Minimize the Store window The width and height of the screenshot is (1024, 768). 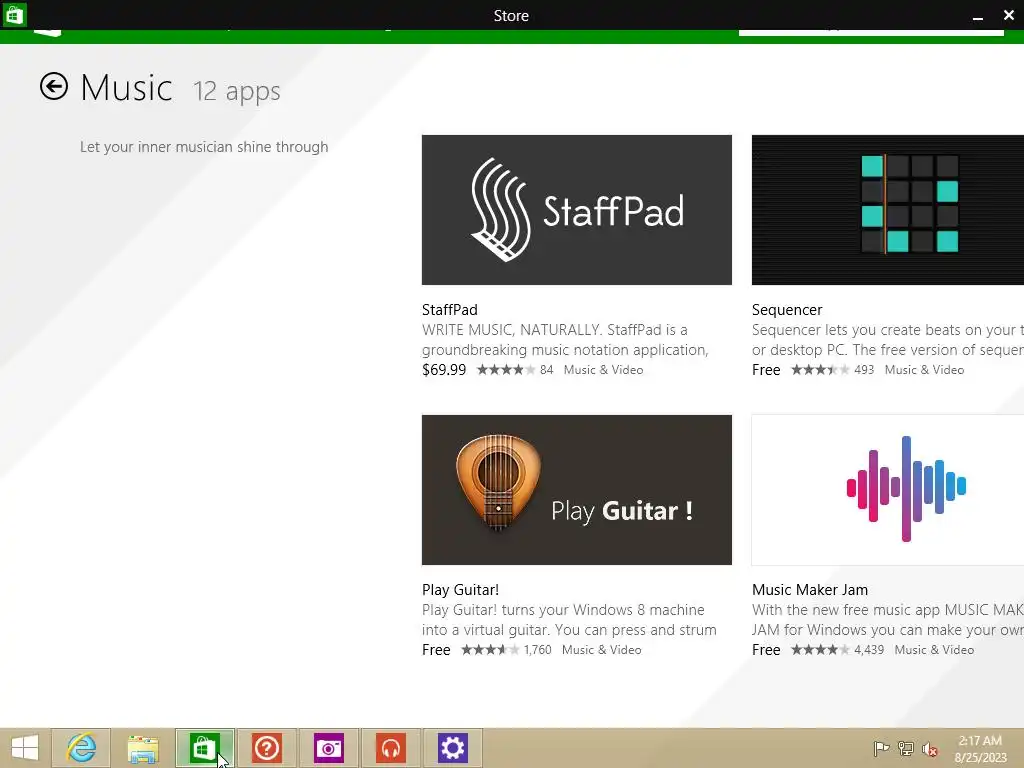pyautogui.click(x=978, y=16)
